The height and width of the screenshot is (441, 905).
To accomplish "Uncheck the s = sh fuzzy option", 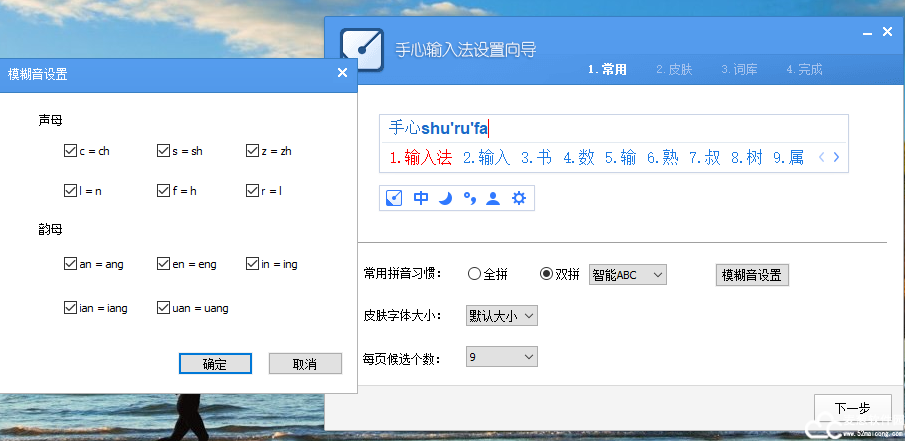I will pyautogui.click(x=179, y=151).
